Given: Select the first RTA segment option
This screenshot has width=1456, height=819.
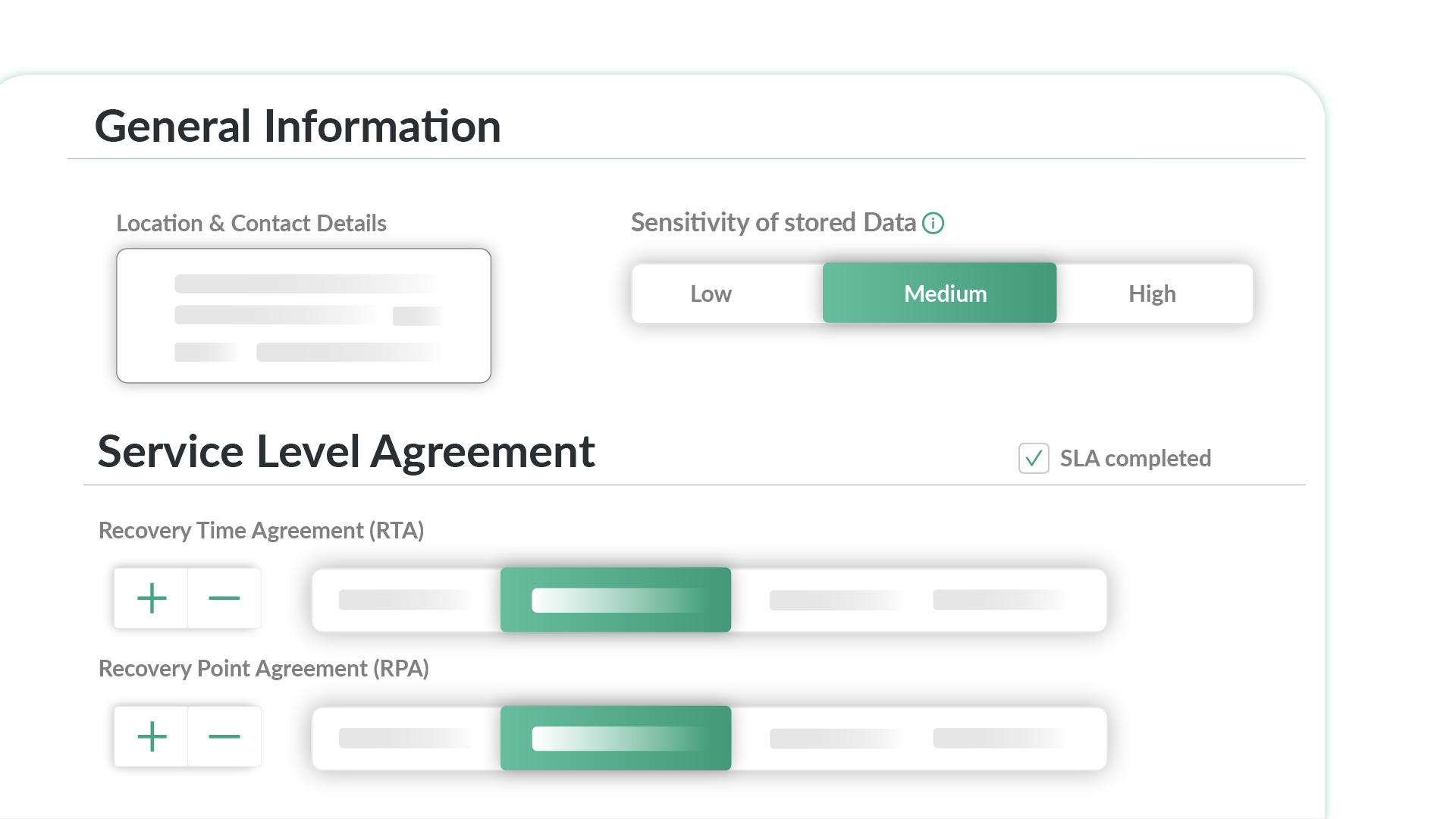Looking at the screenshot, I should point(406,600).
